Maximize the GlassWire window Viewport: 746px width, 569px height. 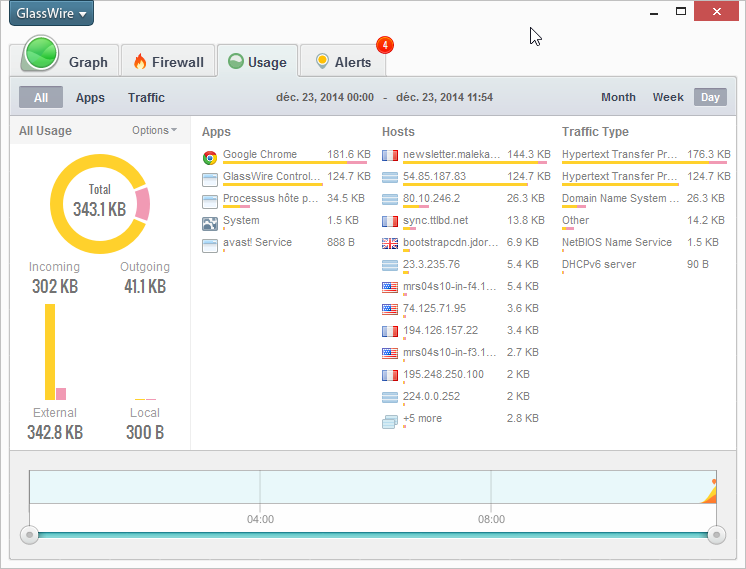(681, 11)
